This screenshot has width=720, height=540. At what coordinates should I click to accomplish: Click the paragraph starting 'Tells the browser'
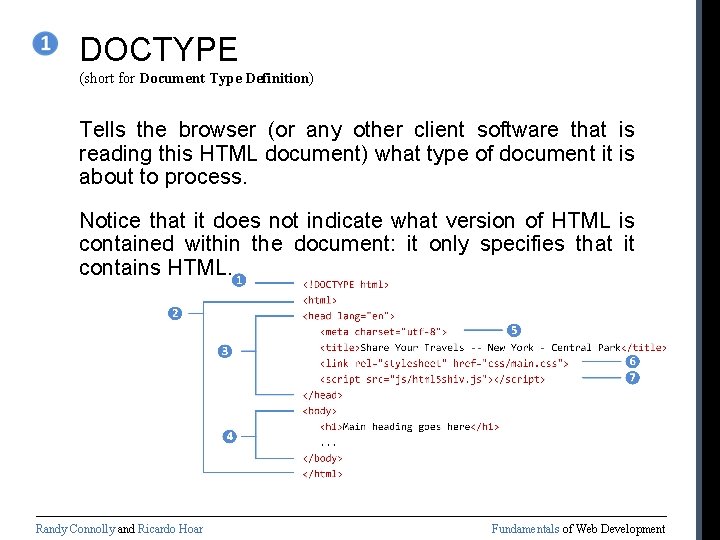357,153
